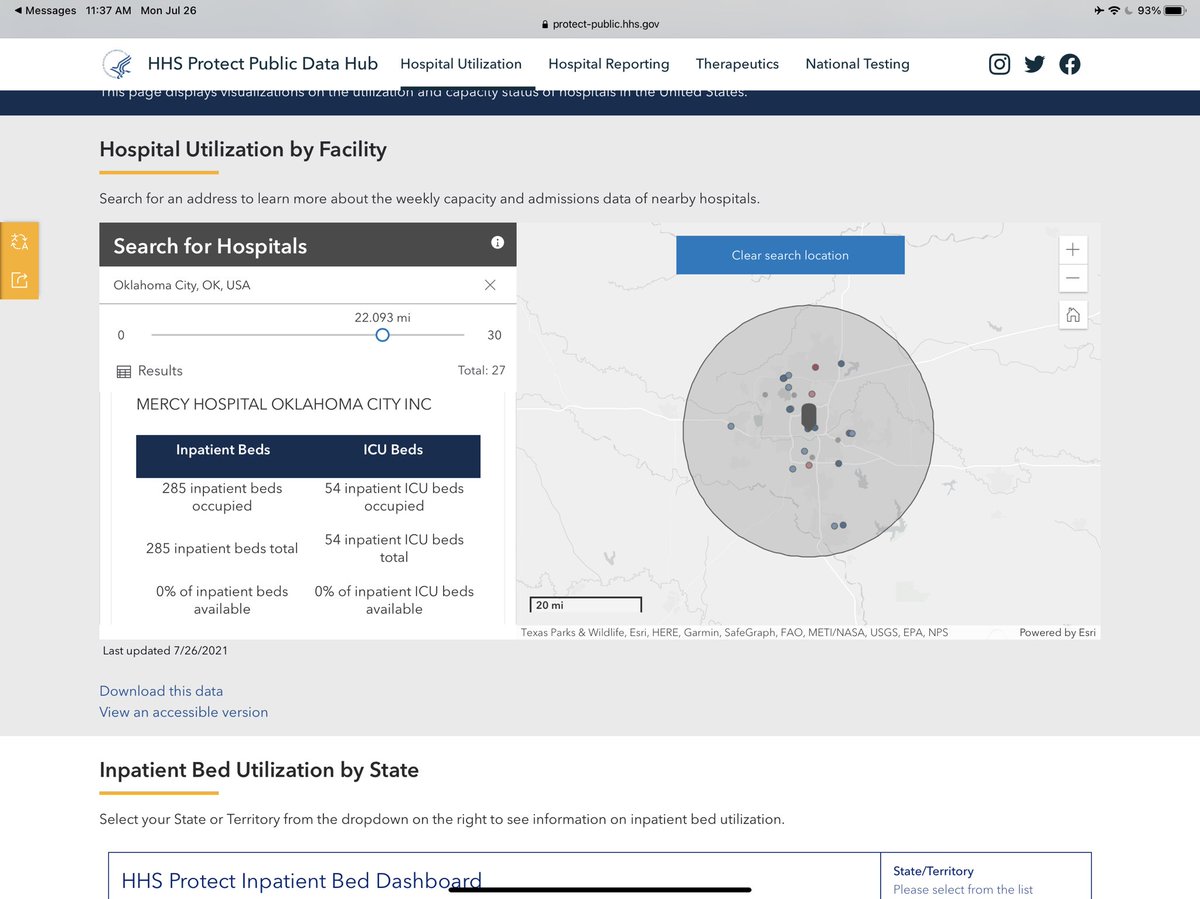The height and width of the screenshot is (899, 1200).
Task: Zoom in on the map
Action: click(1072, 249)
